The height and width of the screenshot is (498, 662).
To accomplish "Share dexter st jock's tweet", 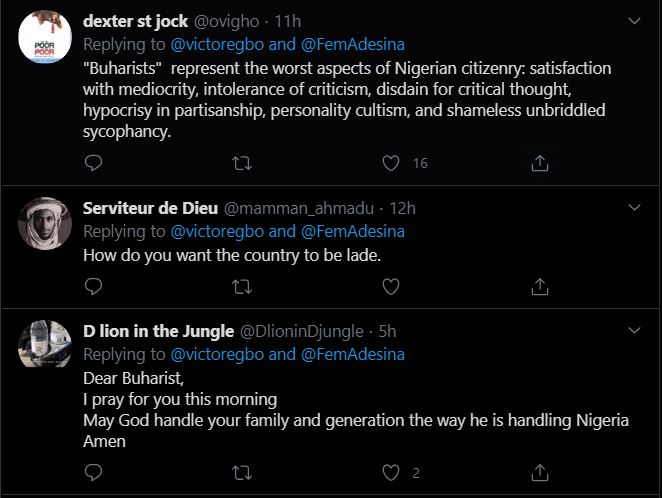I will [x=539, y=162].
